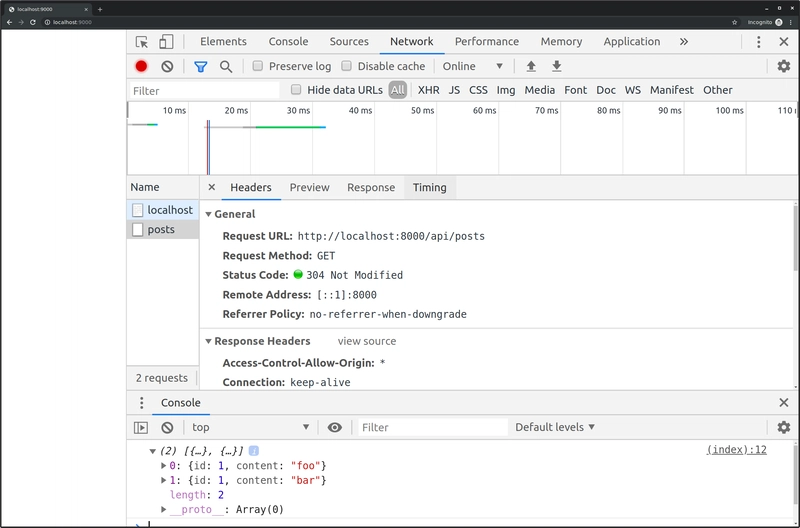This screenshot has height=528, width=800.
Task: Collapse the Response Headers section
Action: coord(208,341)
